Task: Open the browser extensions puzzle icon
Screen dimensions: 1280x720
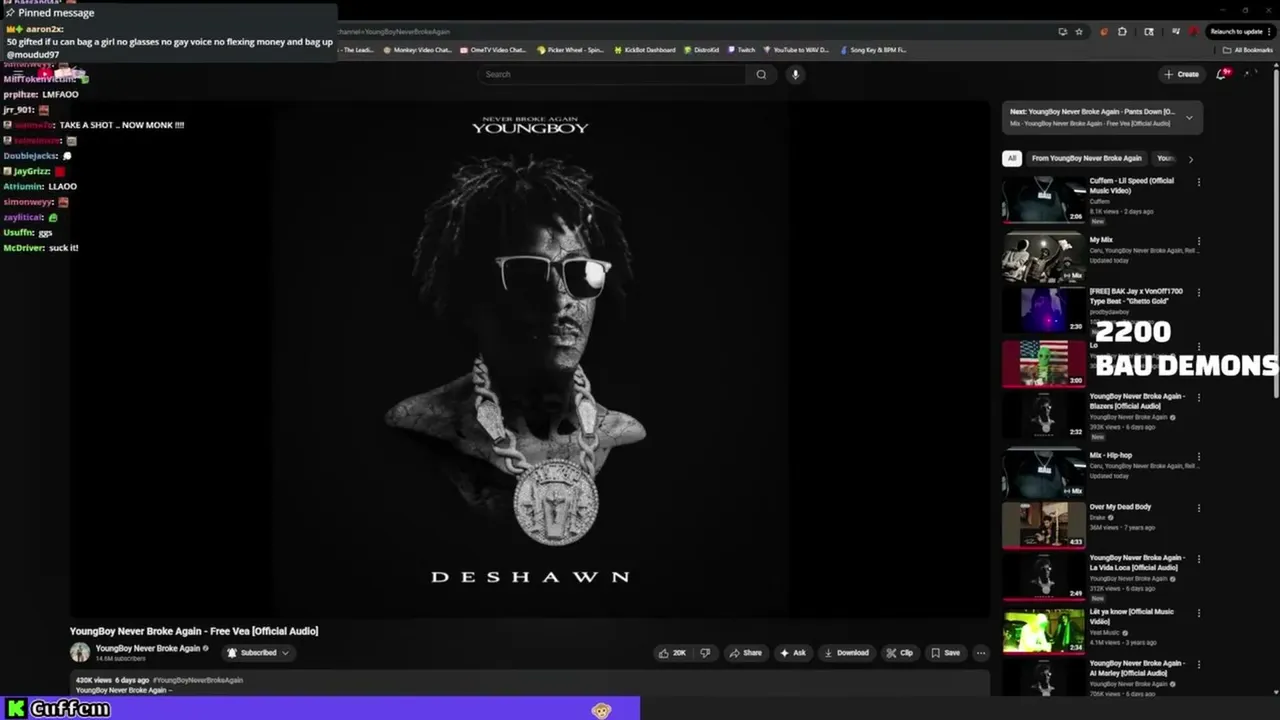Action: (x=1122, y=31)
